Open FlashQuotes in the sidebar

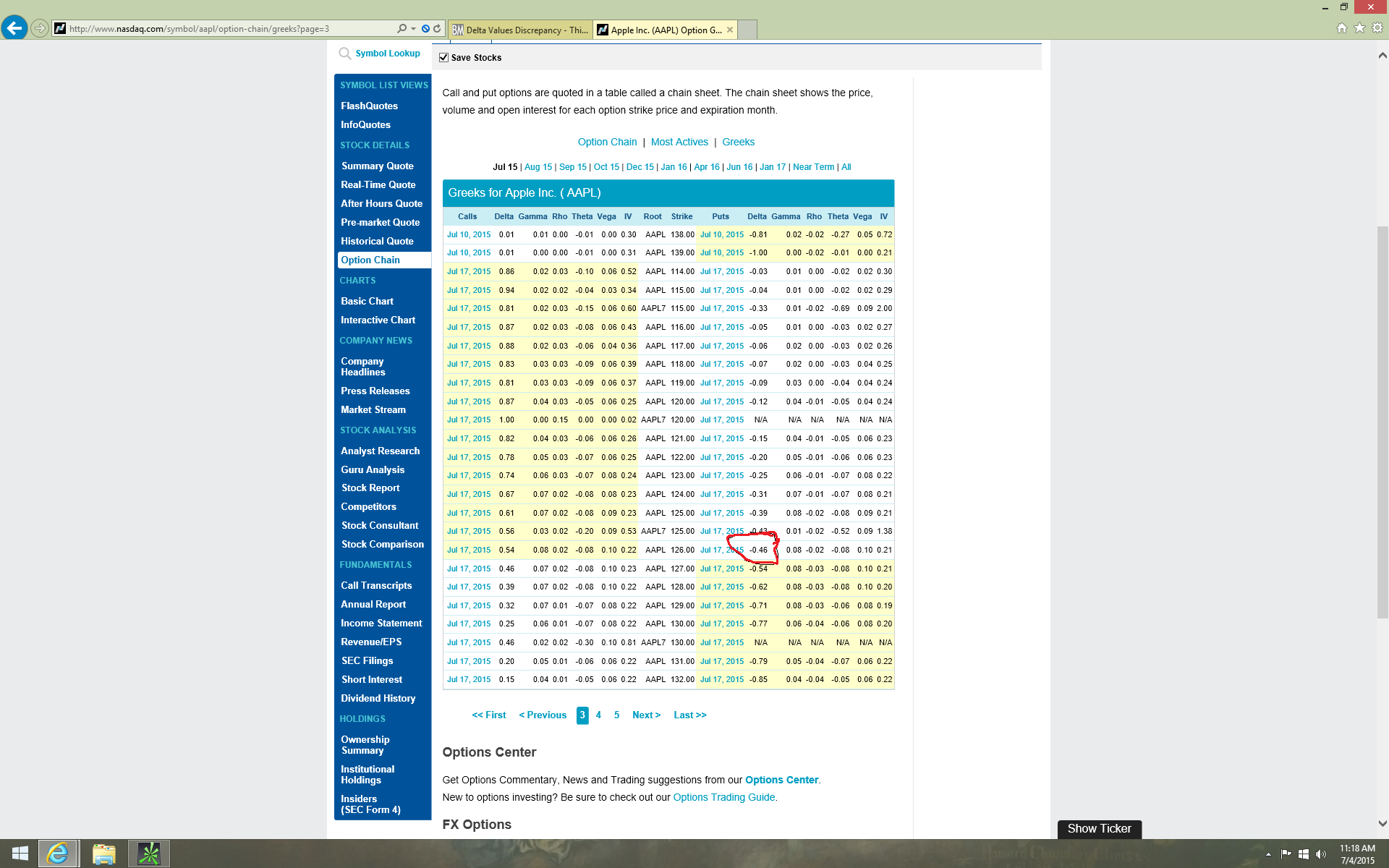click(x=370, y=106)
